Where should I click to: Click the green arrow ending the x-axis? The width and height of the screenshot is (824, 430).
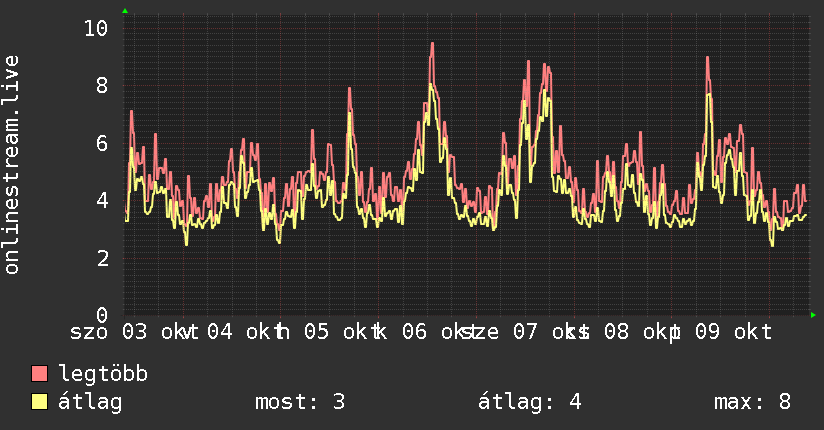(813, 315)
